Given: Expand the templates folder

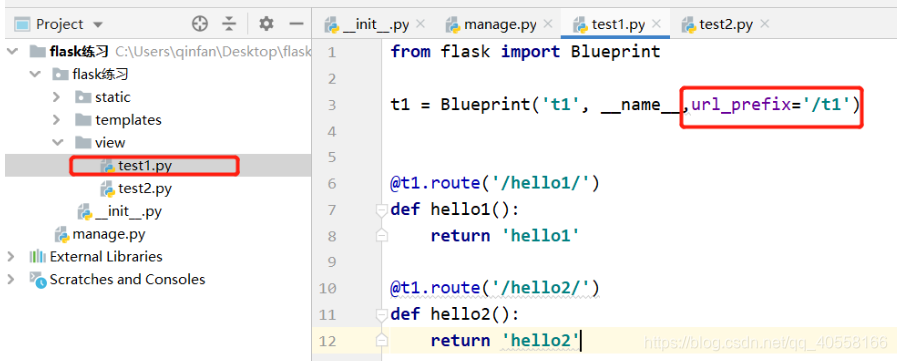Looking at the screenshot, I should tap(56, 120).
